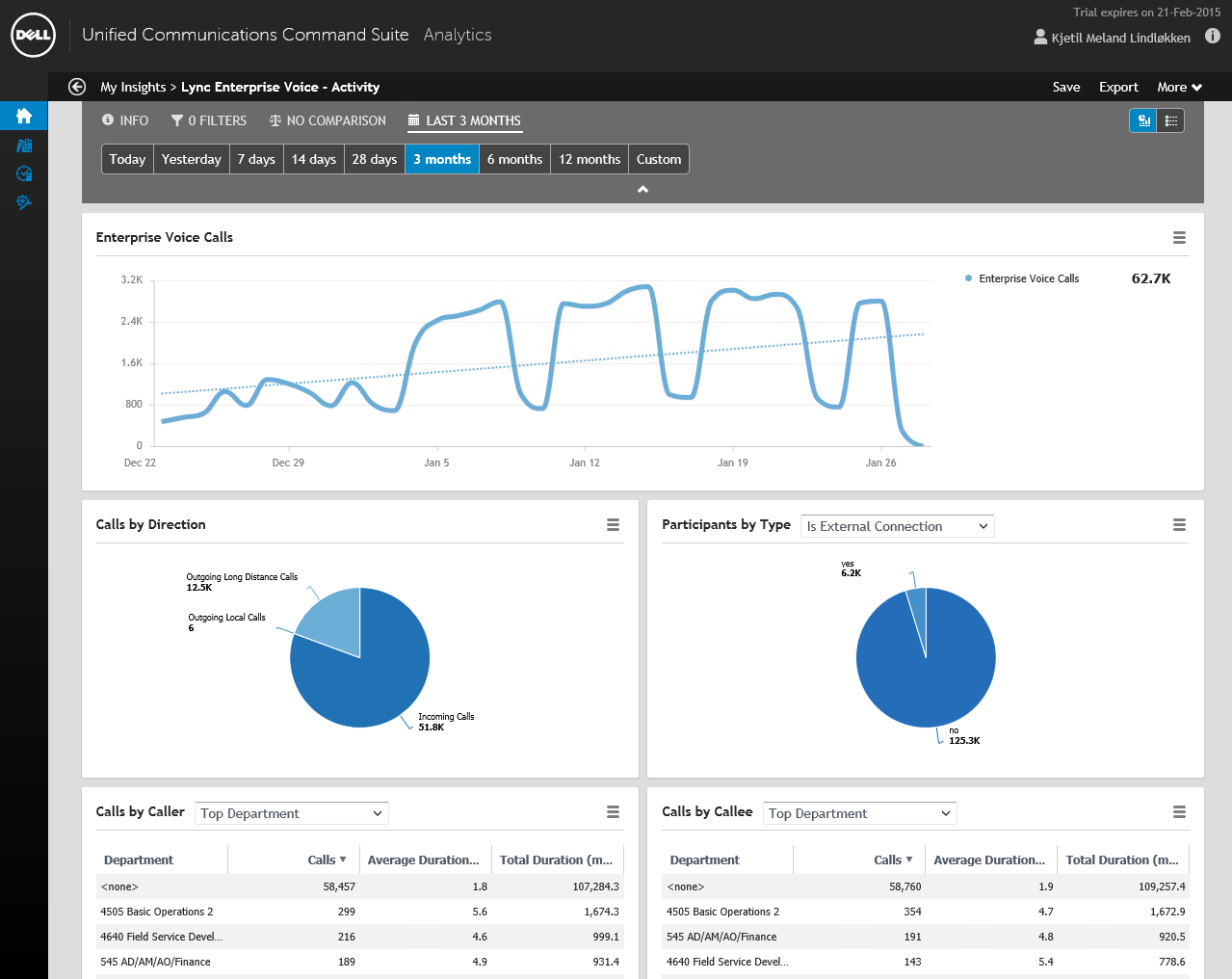This screenshot has width=1232, height=979.
Task: Switch to chart view icon
Action: 1143,120
